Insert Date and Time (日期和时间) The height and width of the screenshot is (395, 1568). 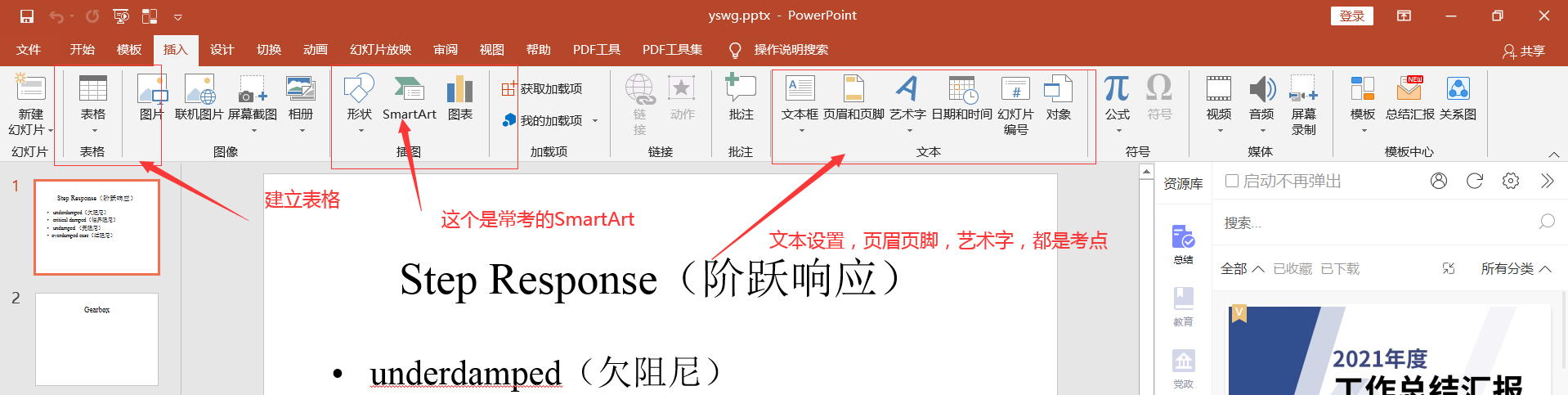click(962, 98)
